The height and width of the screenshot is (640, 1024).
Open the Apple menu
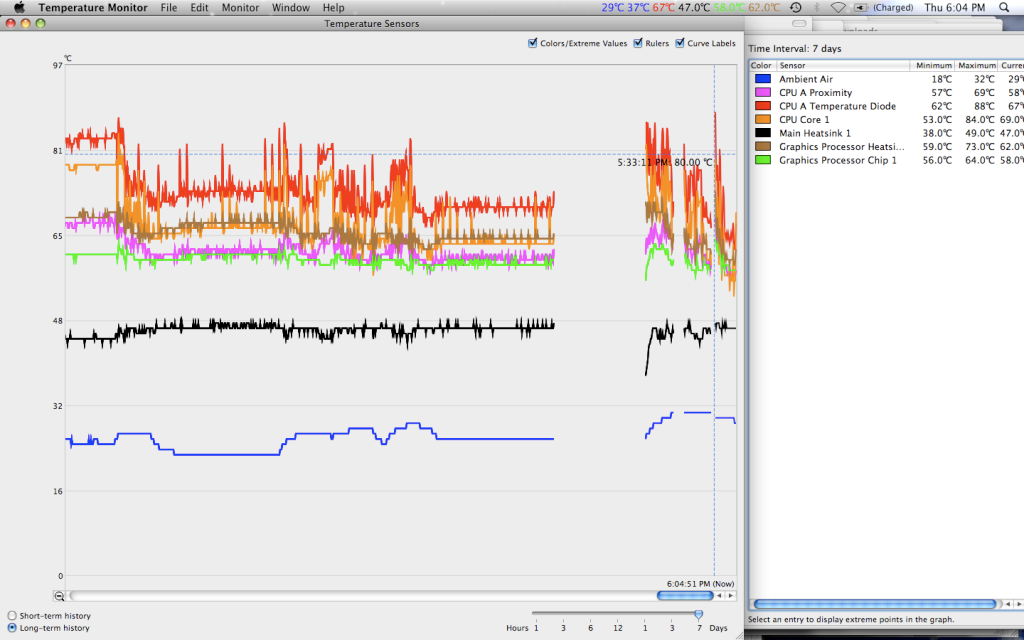click(18, 7)
